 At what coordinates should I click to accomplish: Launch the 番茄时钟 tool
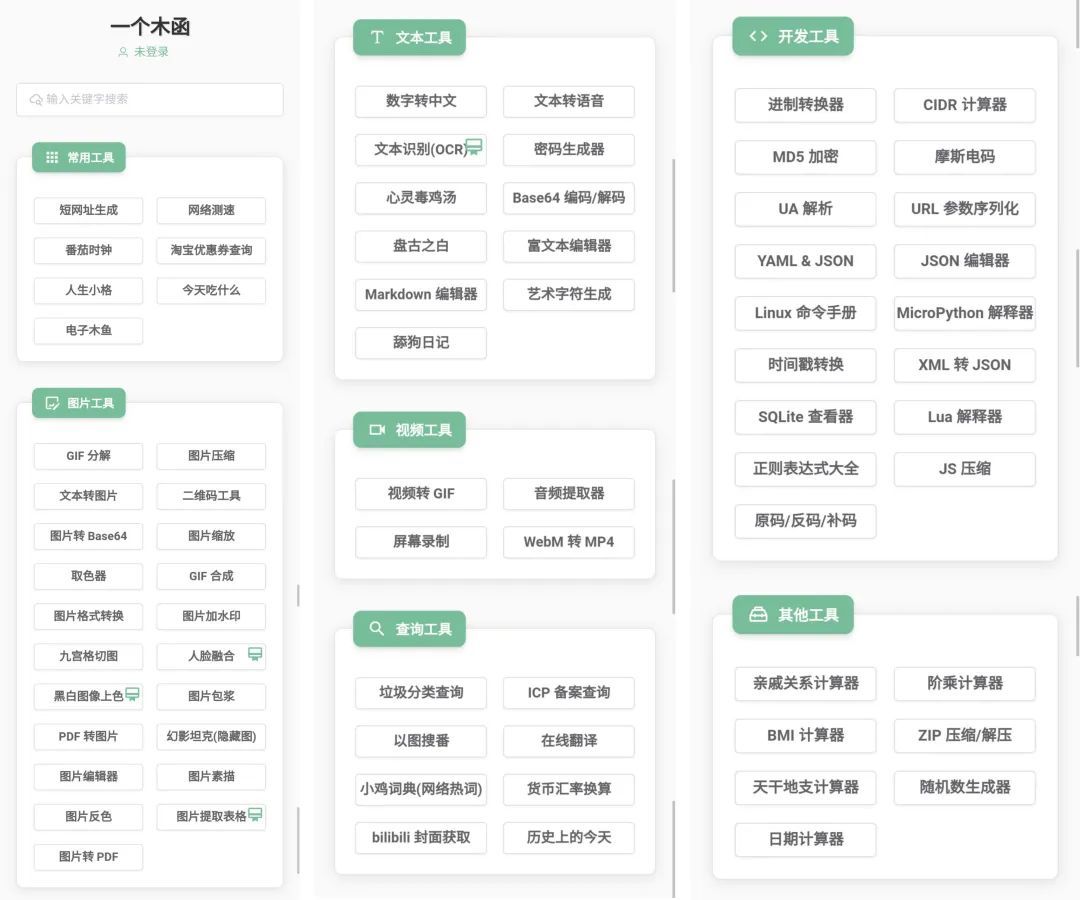(88, 250)
